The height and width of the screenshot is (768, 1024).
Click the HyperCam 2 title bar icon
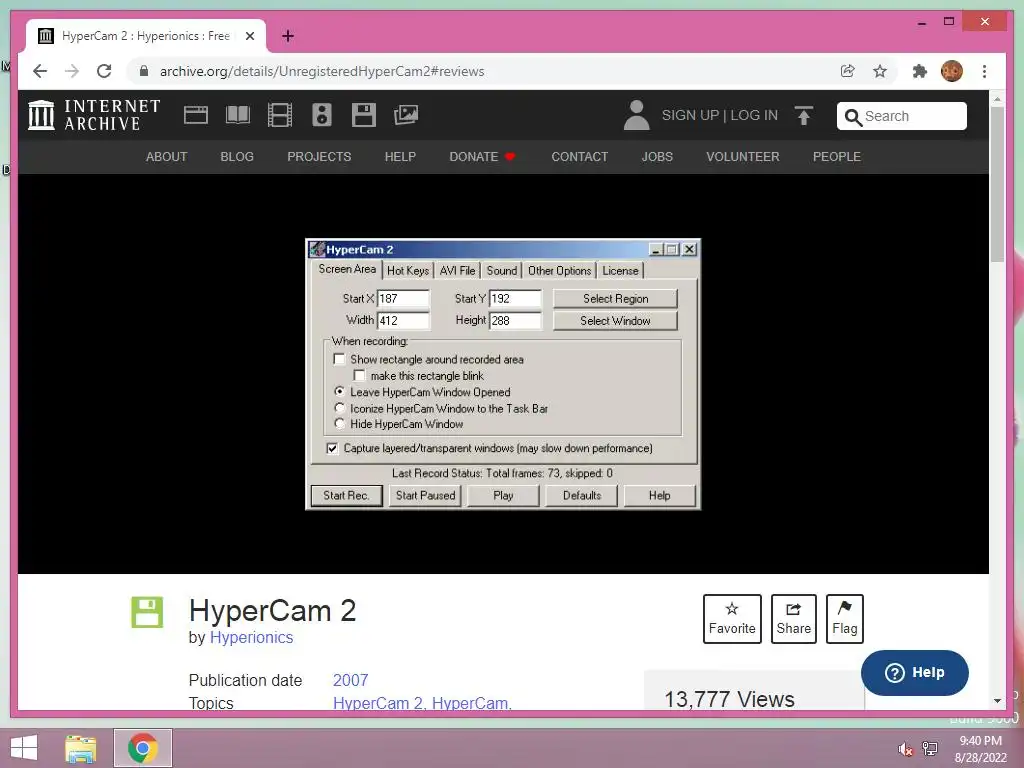tap(317, 249)
